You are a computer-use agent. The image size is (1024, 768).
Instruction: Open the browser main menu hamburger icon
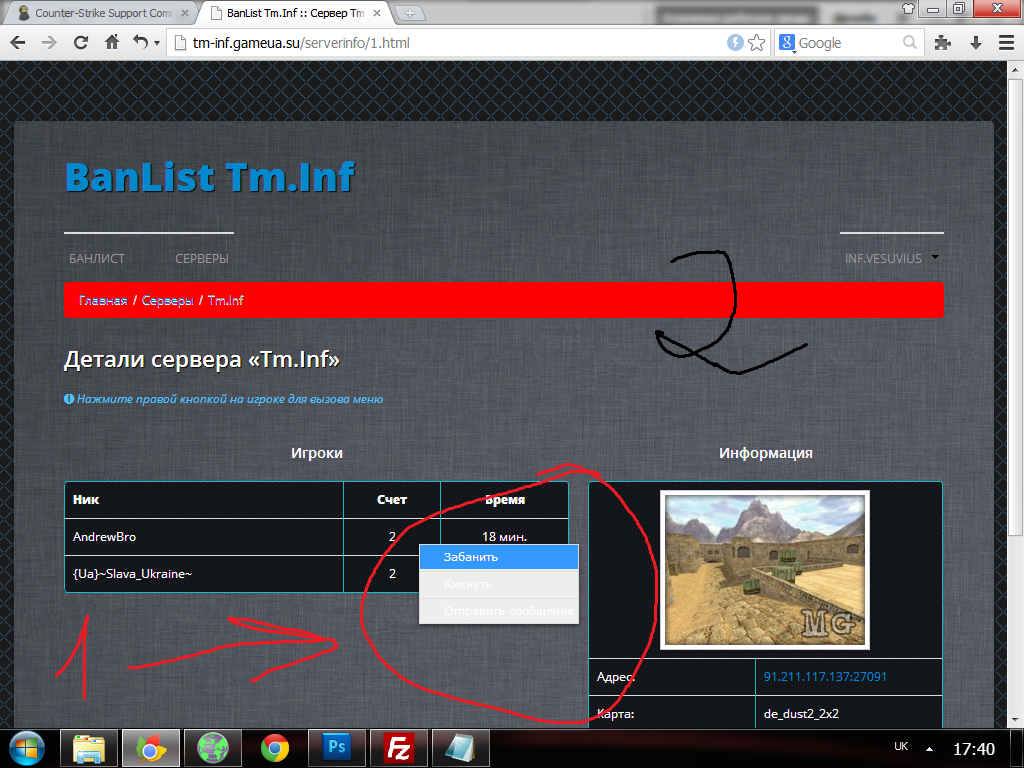pos(1006,43)
